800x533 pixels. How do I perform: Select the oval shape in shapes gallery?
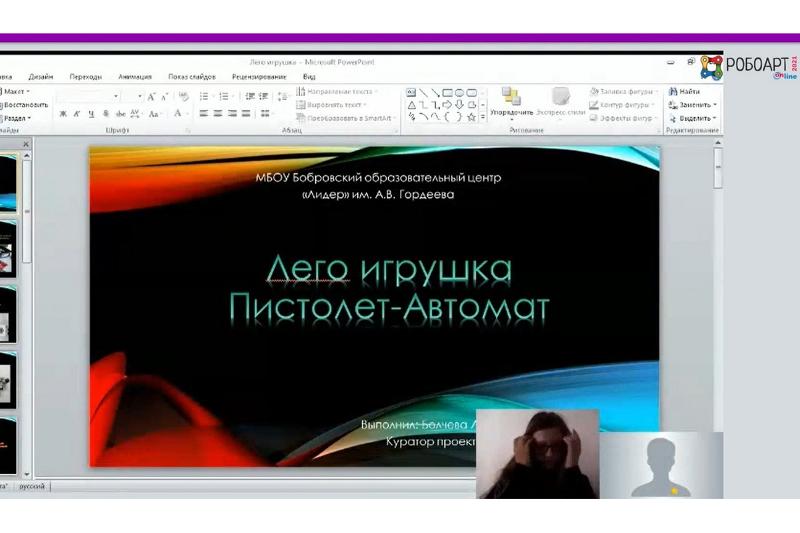(x=458, y=92)
